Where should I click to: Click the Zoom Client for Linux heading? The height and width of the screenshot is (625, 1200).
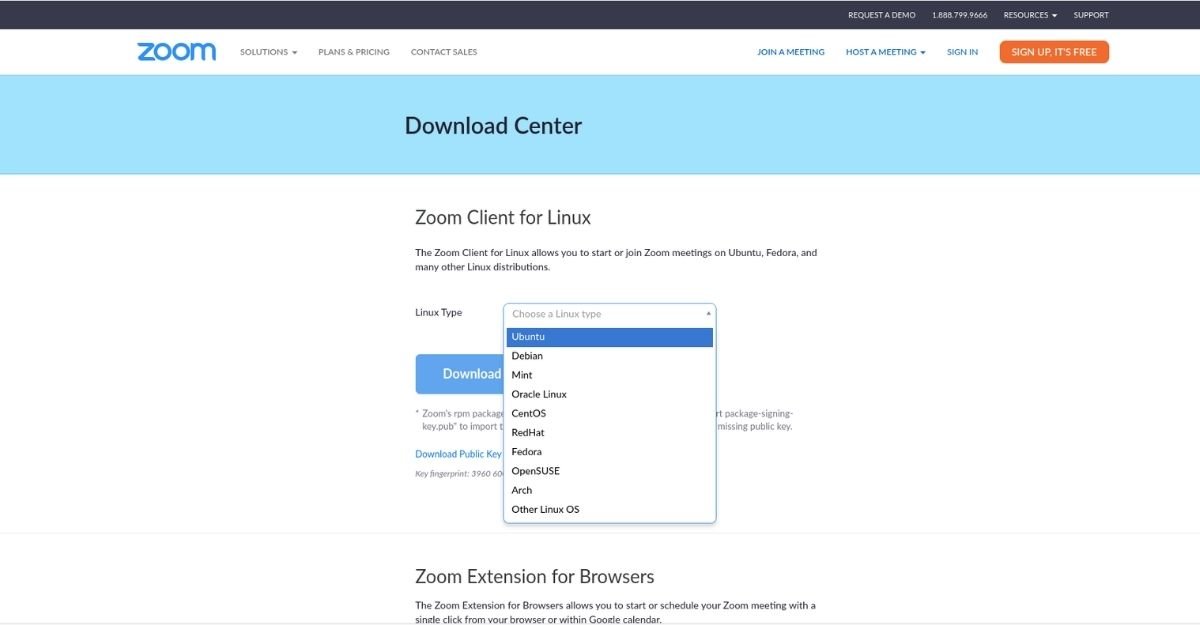coord(503,217)
